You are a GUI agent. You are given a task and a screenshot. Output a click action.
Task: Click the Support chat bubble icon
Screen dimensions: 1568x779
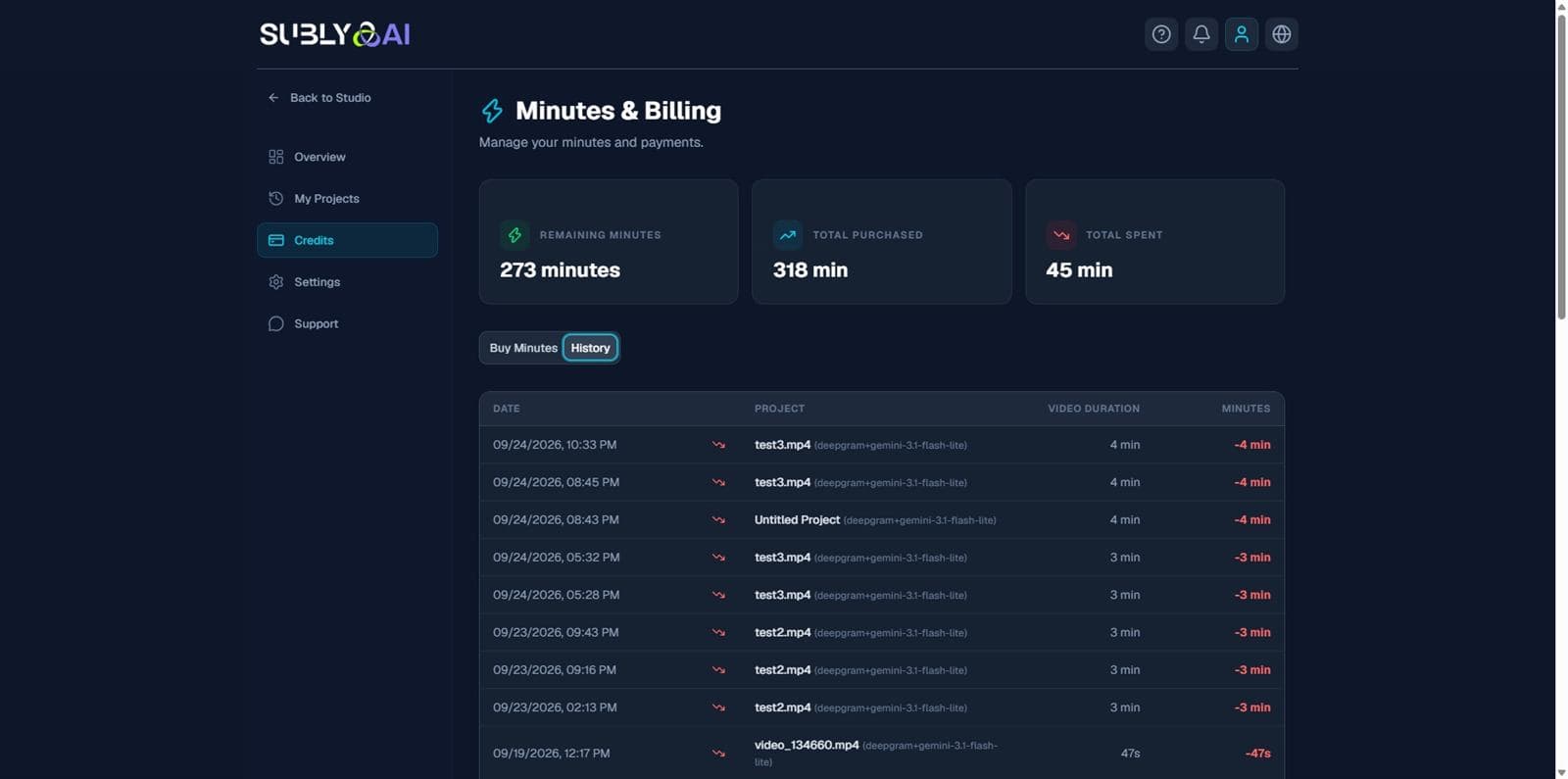point(276,324)
